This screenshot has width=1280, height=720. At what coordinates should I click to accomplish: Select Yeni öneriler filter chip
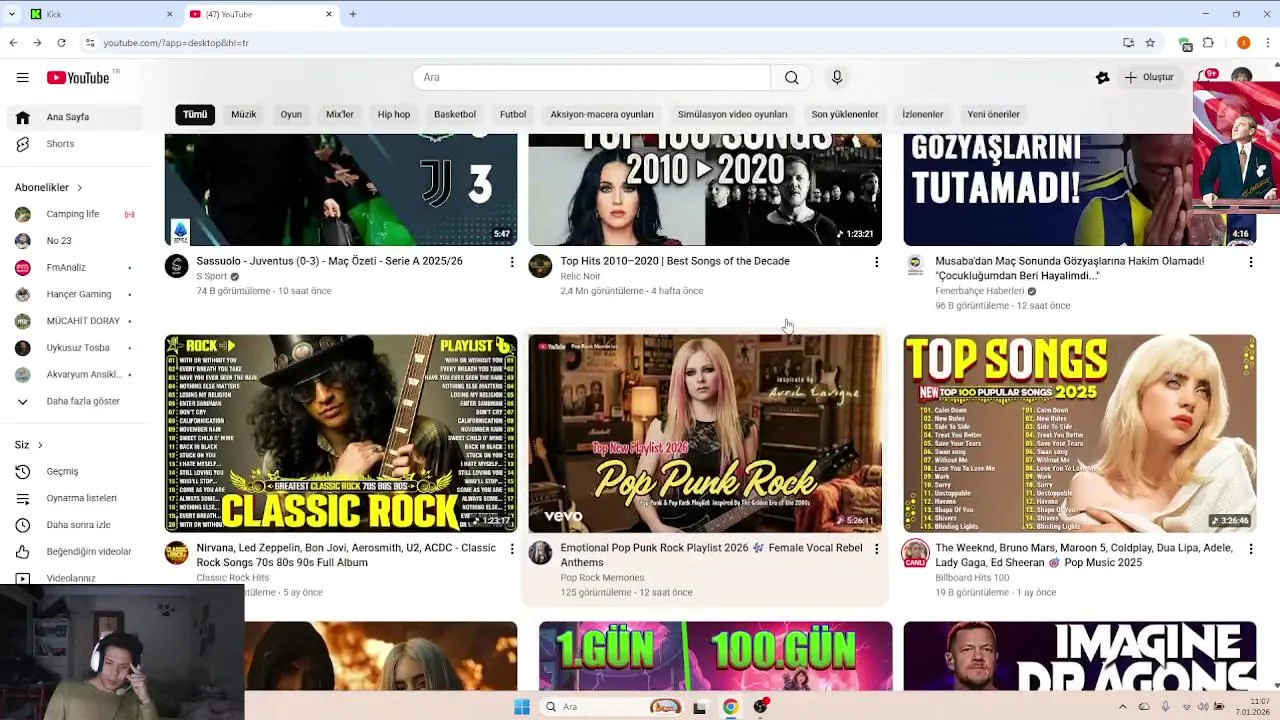(x=994, y=114)
